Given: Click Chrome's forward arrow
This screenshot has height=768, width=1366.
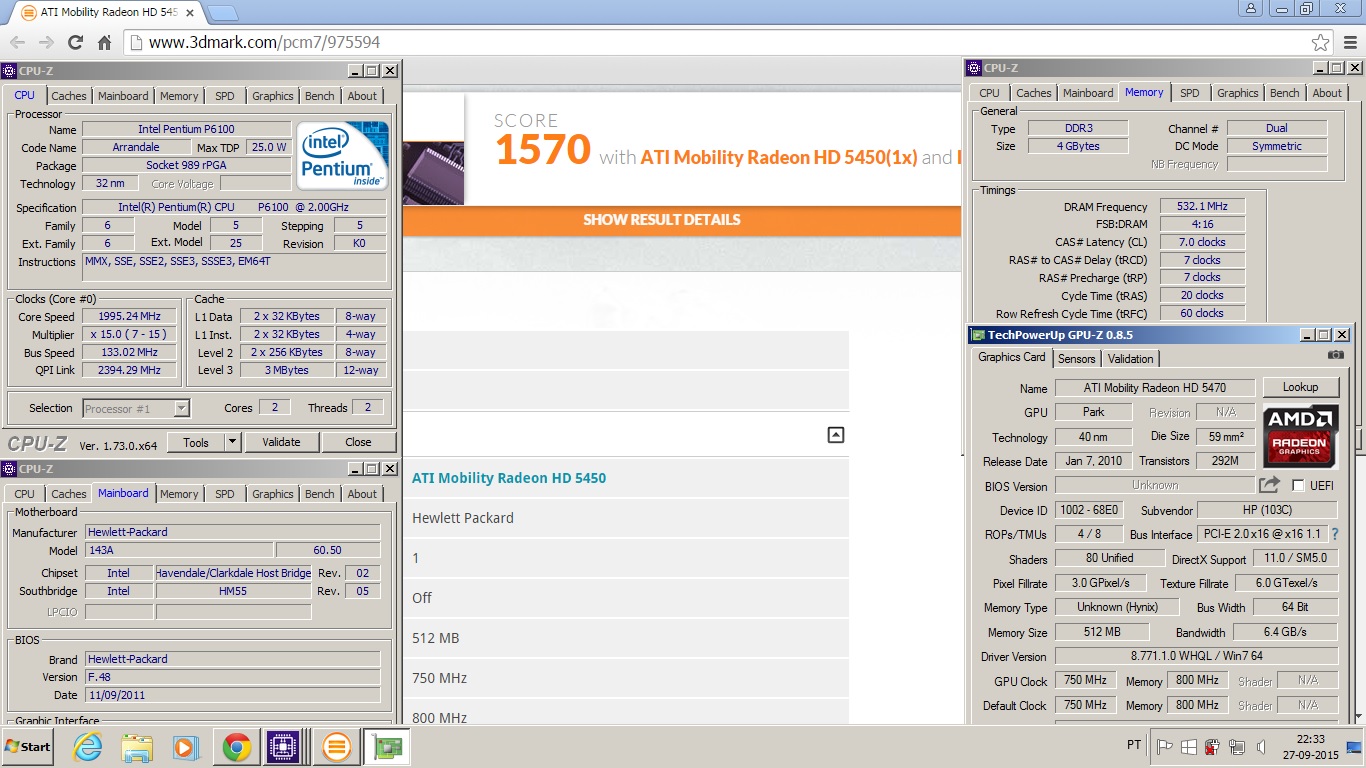Looking at the screenshot, I should pos(46,42).
